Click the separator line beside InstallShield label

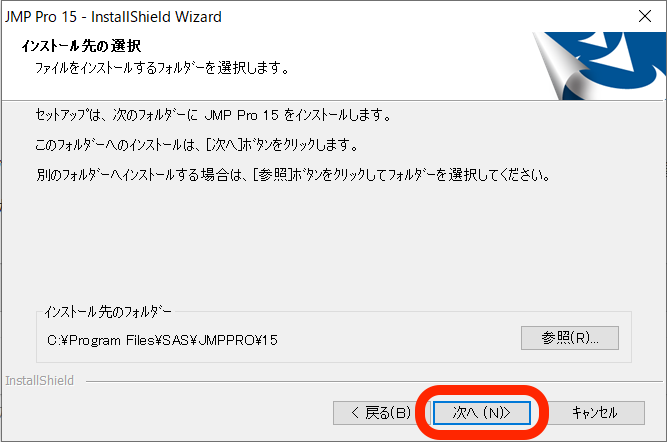tap(374, 382)
